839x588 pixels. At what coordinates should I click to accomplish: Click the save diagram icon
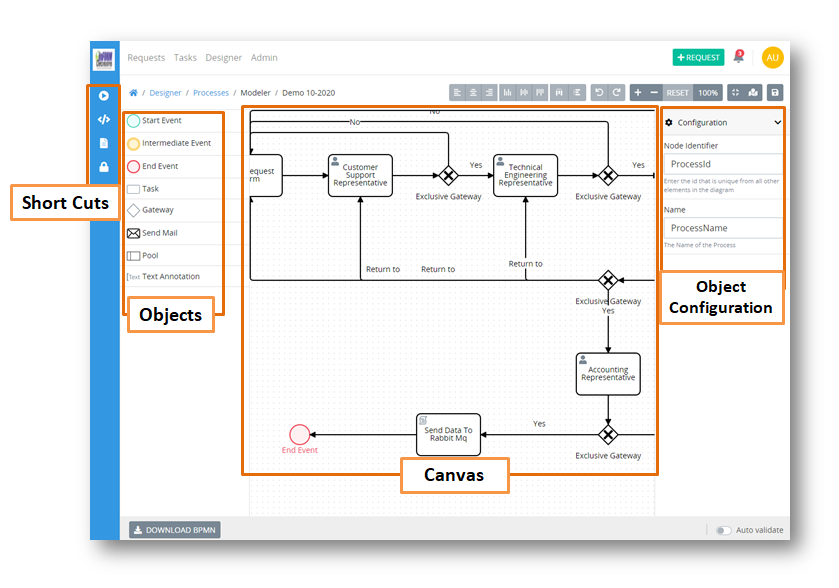pos(774,93)
